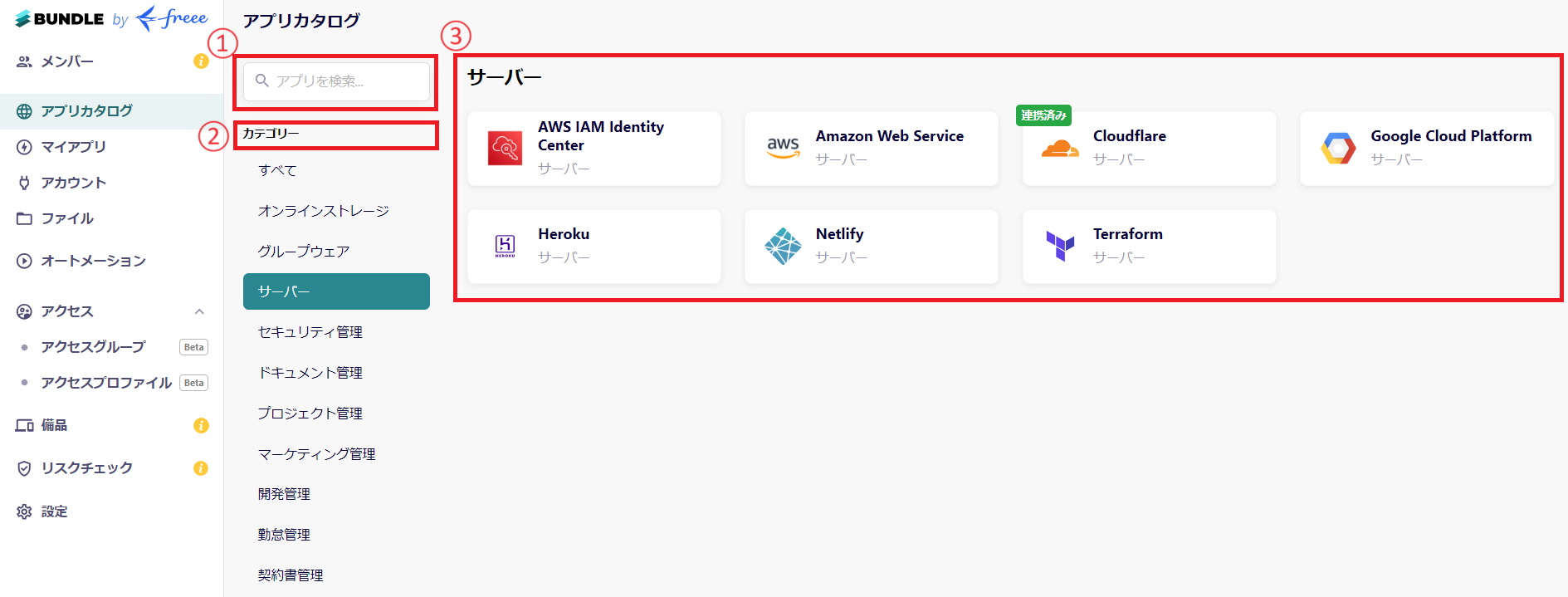Open 設定 gear in sidebar

coord(24,511)
